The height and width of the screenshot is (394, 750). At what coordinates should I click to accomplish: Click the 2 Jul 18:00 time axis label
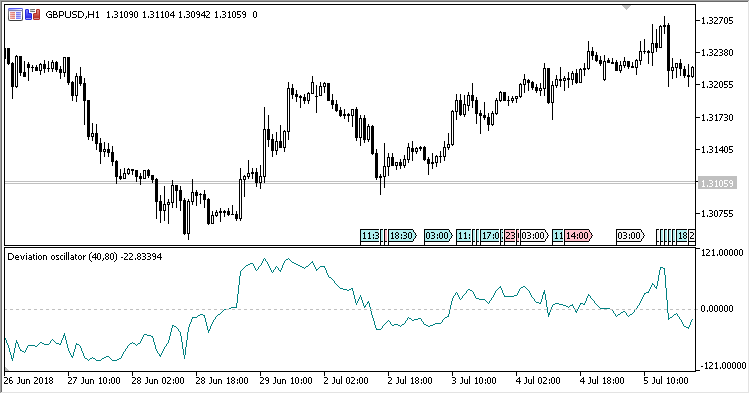409,381
